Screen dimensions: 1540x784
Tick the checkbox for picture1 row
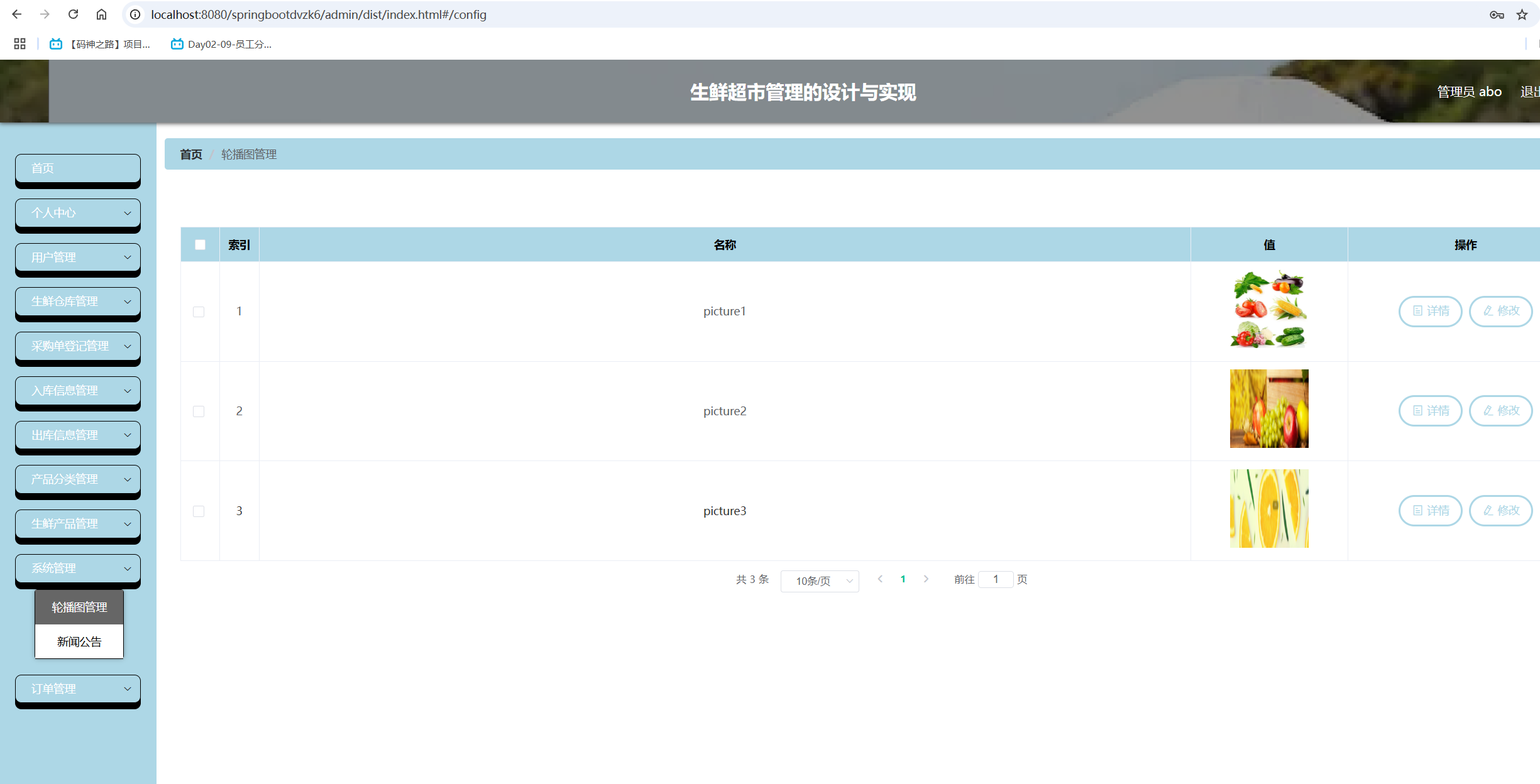click(x=199, y=312)
